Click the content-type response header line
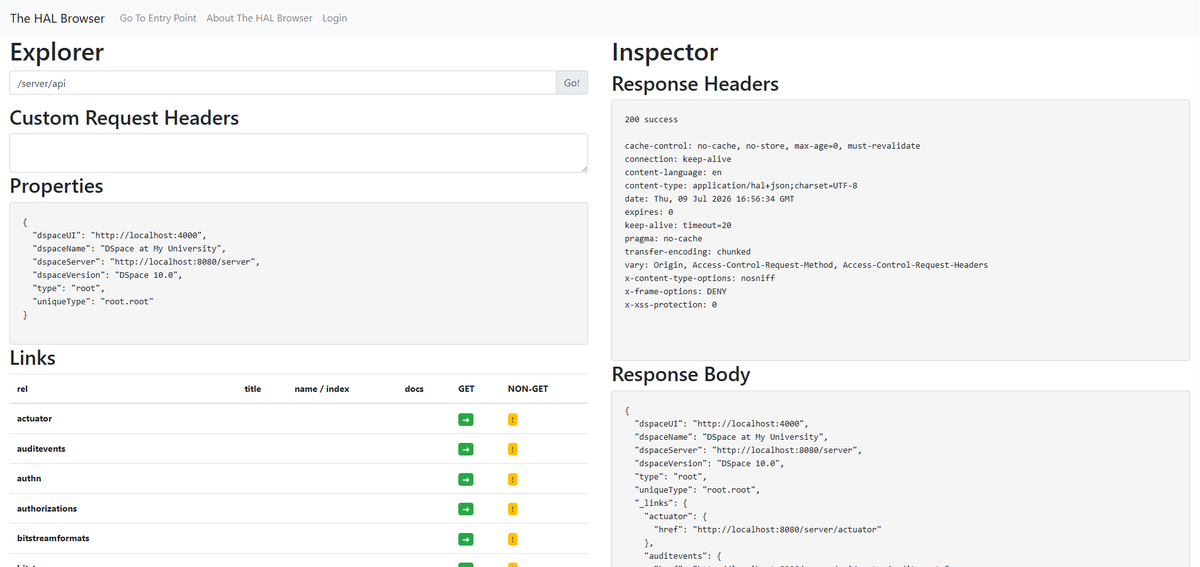This screenshot has width=1200, height=567. [741, 186]
